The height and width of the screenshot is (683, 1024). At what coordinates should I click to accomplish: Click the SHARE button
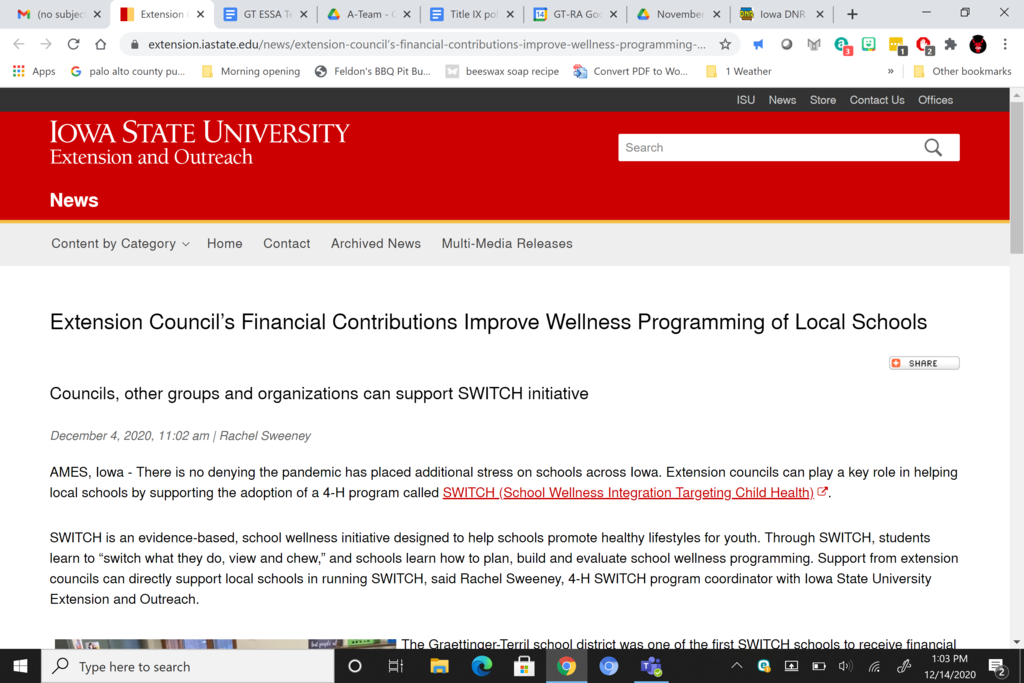click(x=924, y=363)
